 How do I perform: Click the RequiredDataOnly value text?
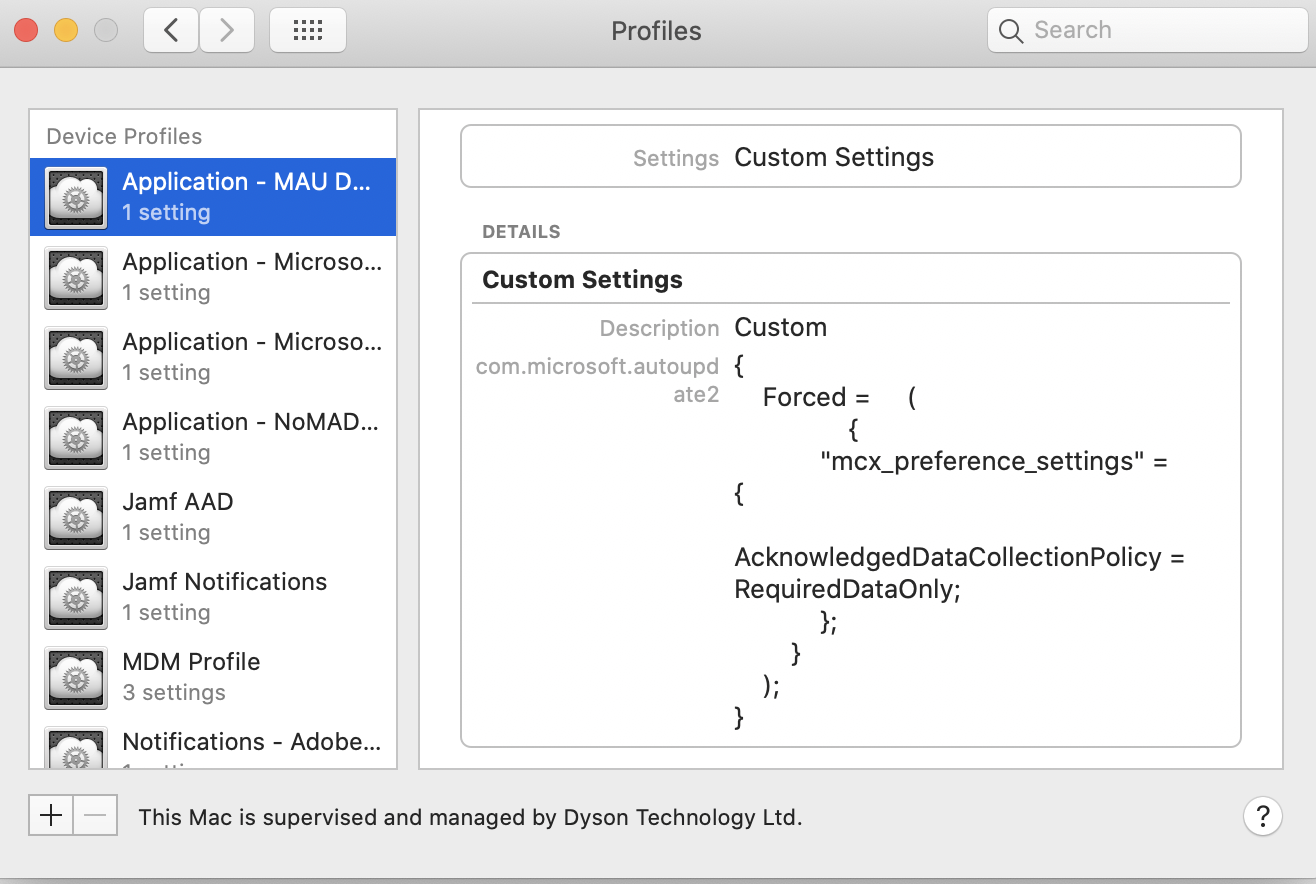coord(846,589)
